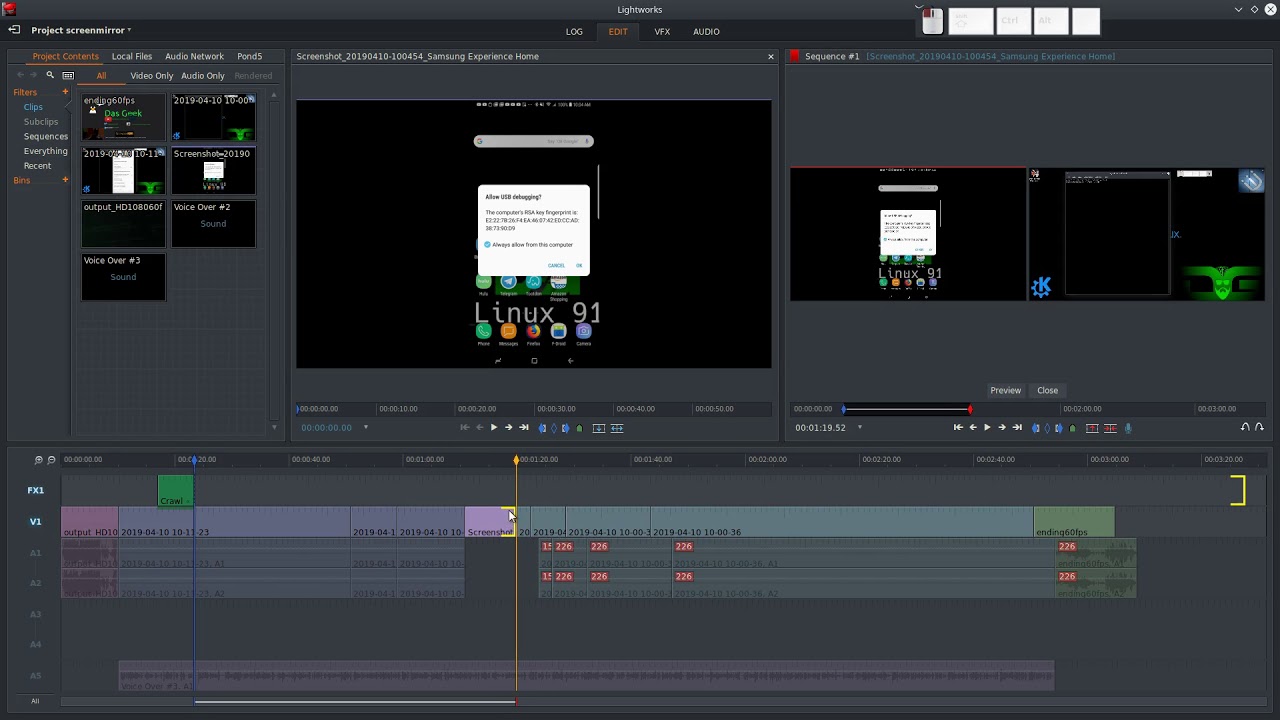The image size is (1280, 720).
Task: Click the Preview button
Action: (x=1006, y=390)
